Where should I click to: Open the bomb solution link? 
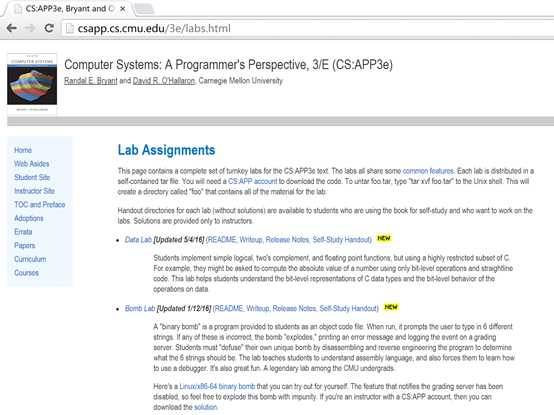tap(206, 407)
